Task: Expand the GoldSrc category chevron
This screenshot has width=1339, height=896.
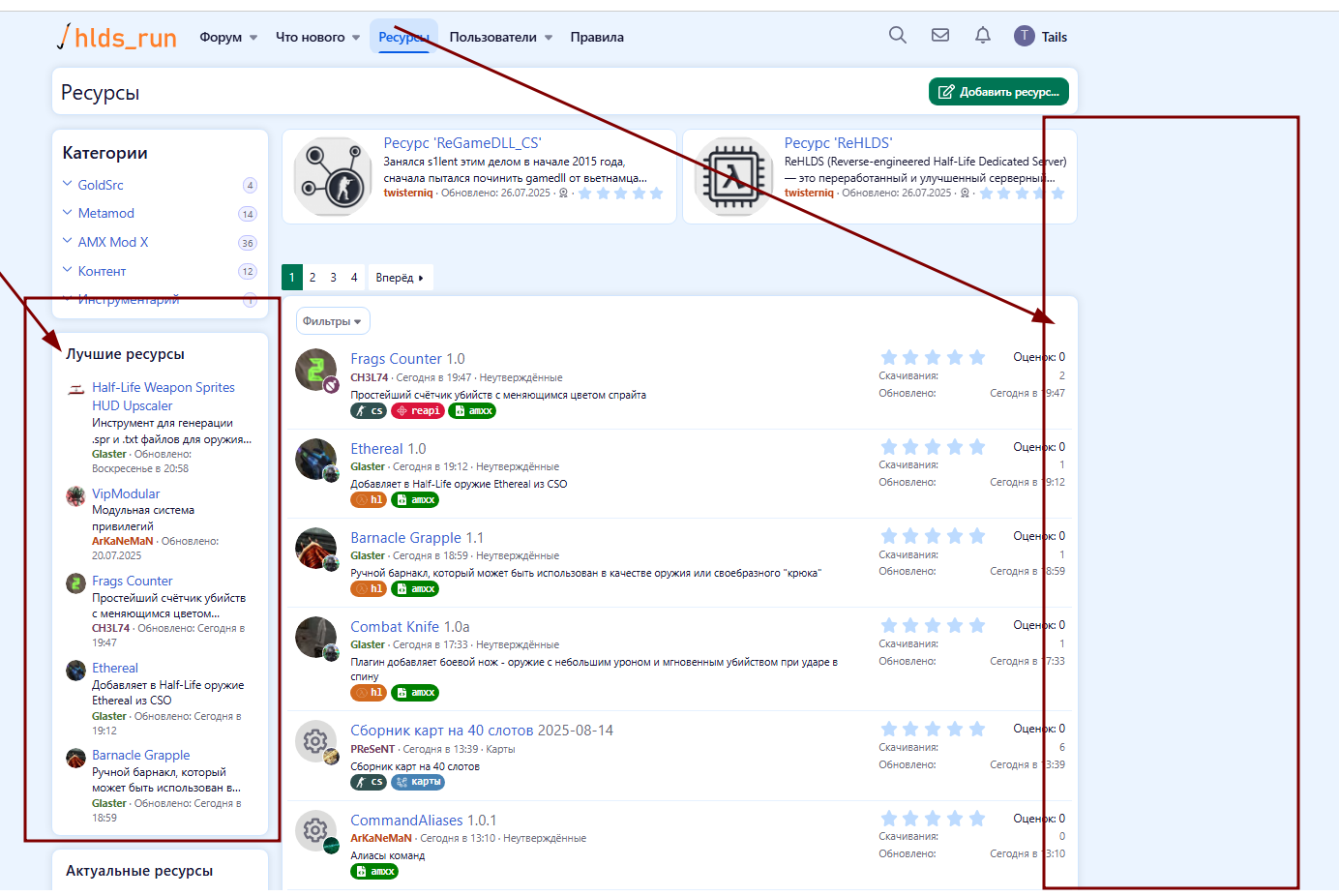Action: point(68,184)
